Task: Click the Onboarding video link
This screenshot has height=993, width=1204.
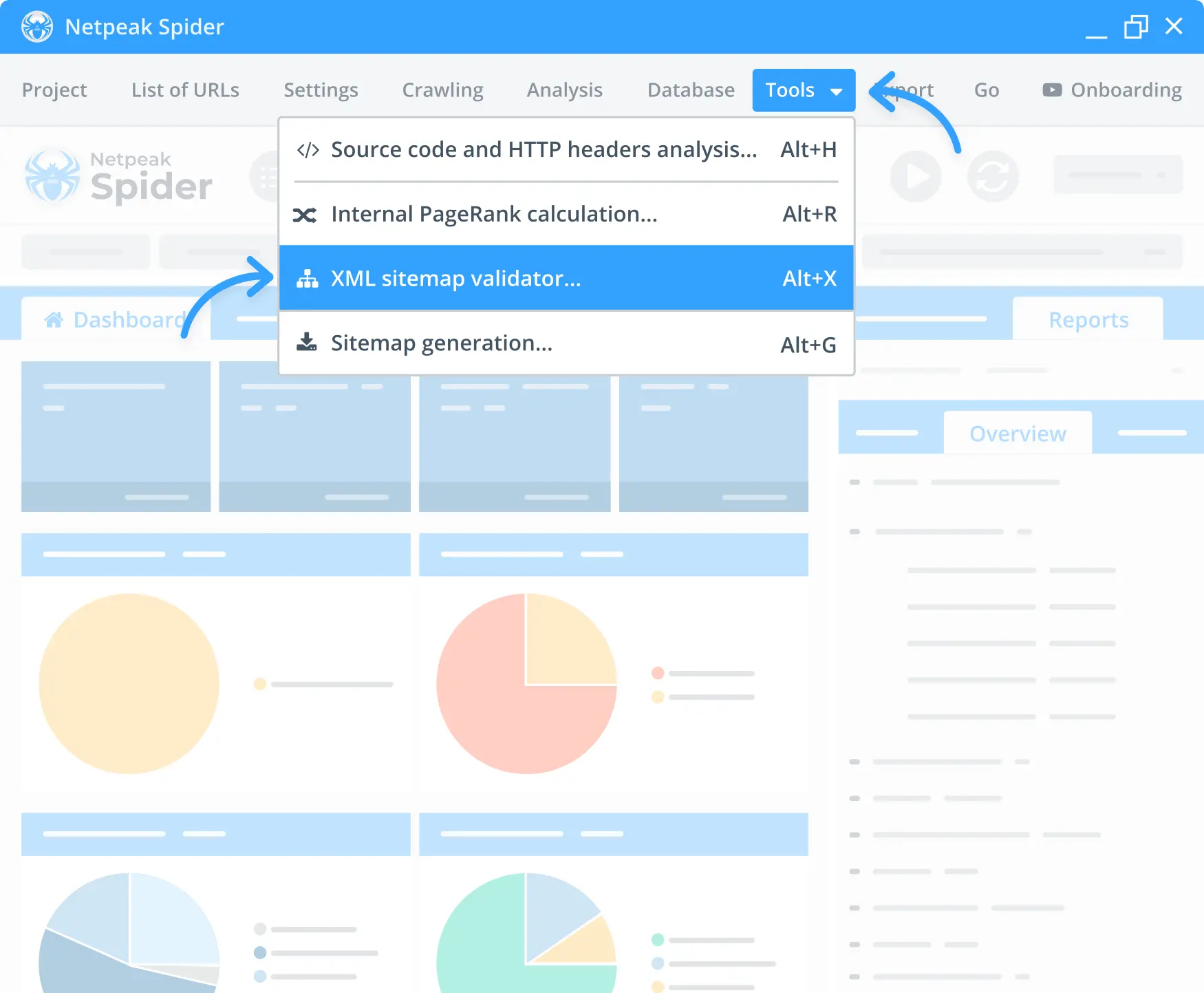Action: pyautogui.click(x=1112, y=90)
